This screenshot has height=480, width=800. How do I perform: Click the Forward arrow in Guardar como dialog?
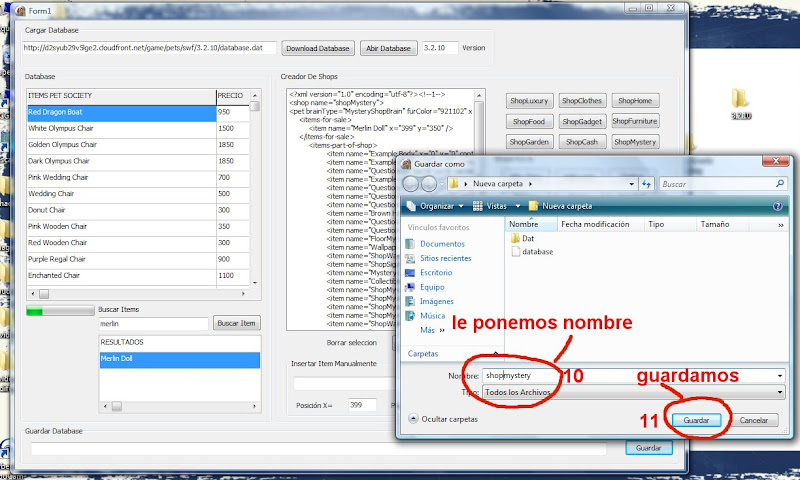click(429, 184)
